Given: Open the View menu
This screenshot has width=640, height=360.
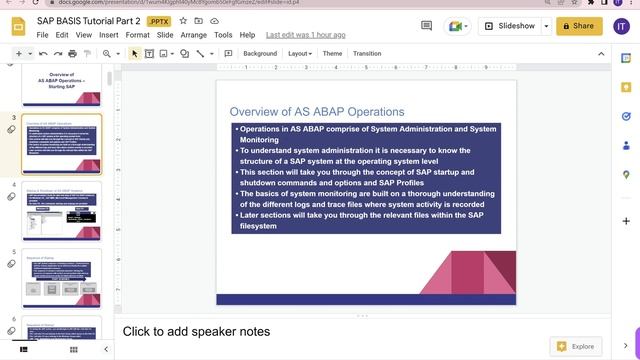Looking at the screenshot, I should [84, 35].
